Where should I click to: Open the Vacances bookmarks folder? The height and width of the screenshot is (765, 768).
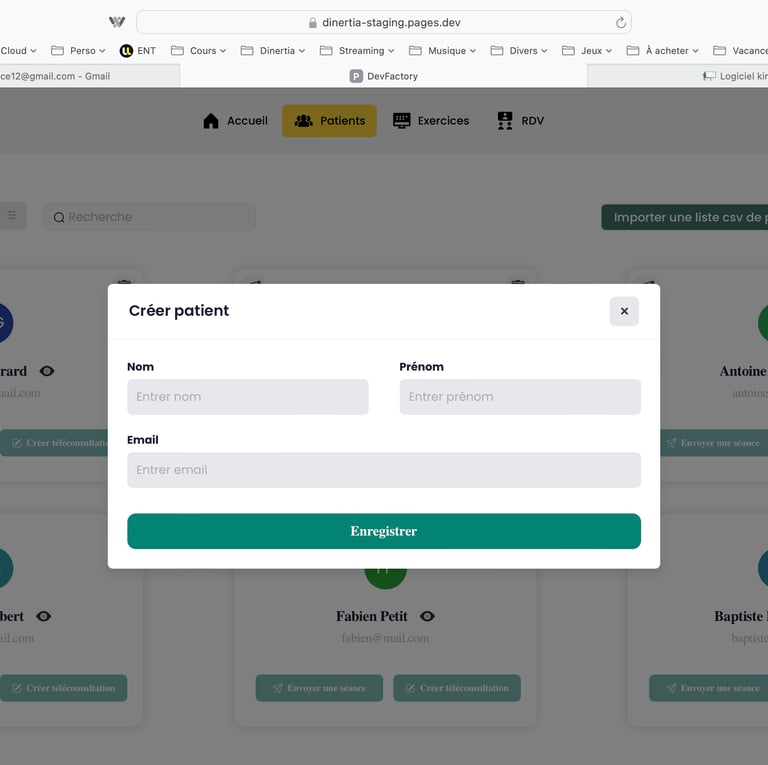click(740, 50)
